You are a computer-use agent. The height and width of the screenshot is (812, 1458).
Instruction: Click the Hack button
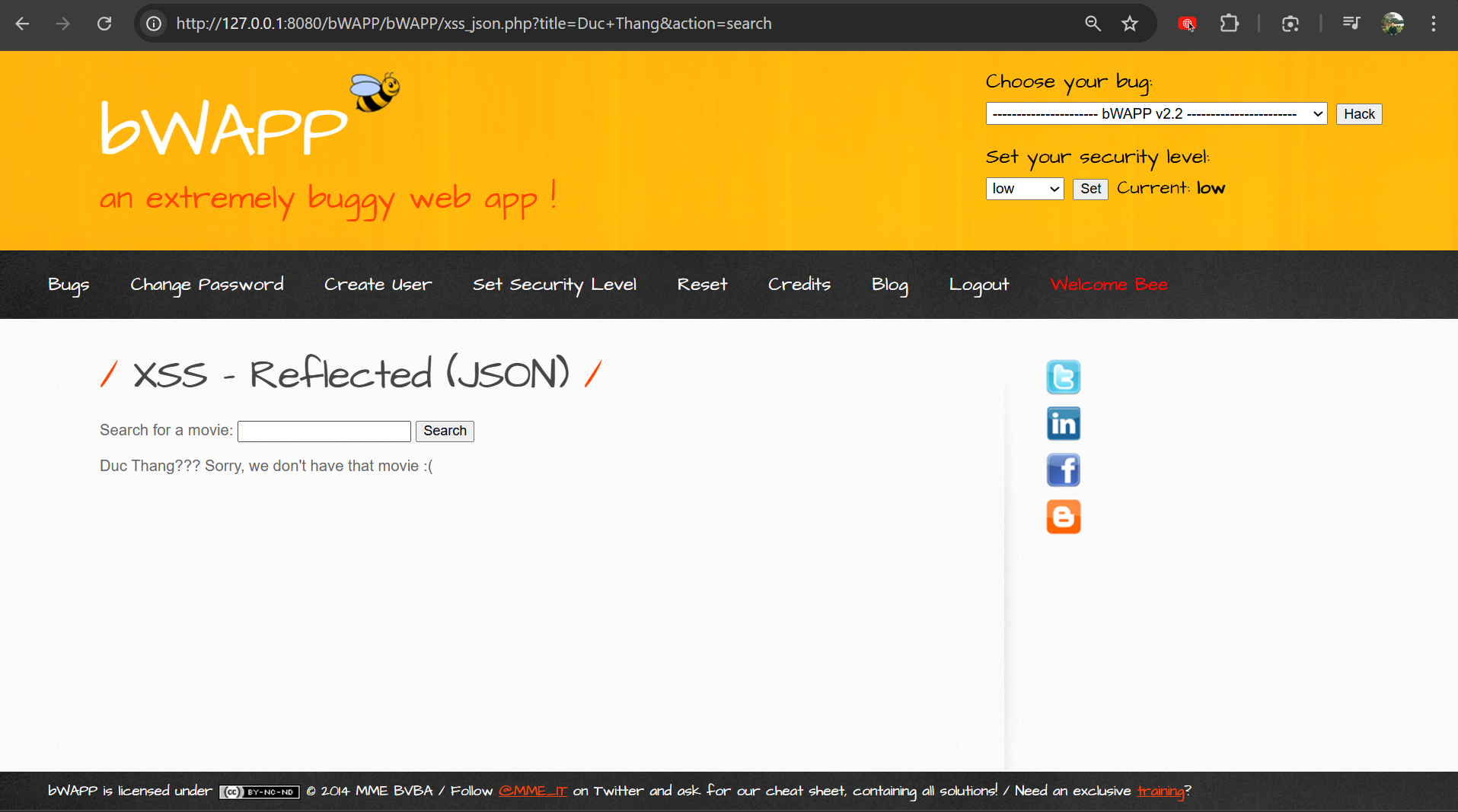click(1358, 114)
